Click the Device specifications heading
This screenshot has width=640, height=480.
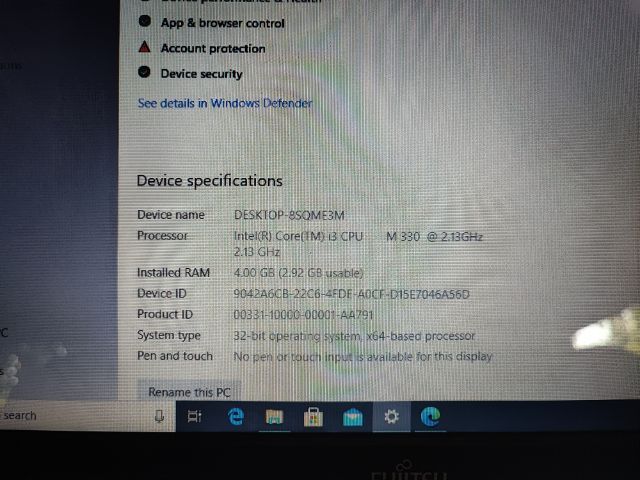point(209,181)
